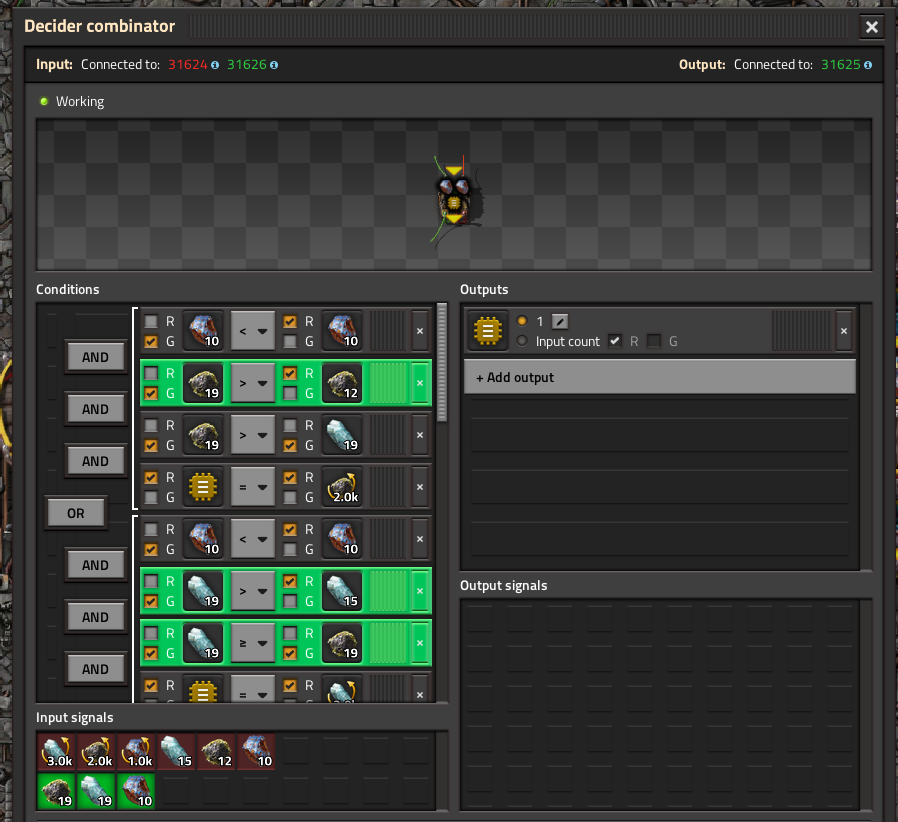This screenshot has width=898, height=822.
Task: Click the carbonic asteroid 19 signal left of the 12 carbonic signal
Action: click(203, 383)
